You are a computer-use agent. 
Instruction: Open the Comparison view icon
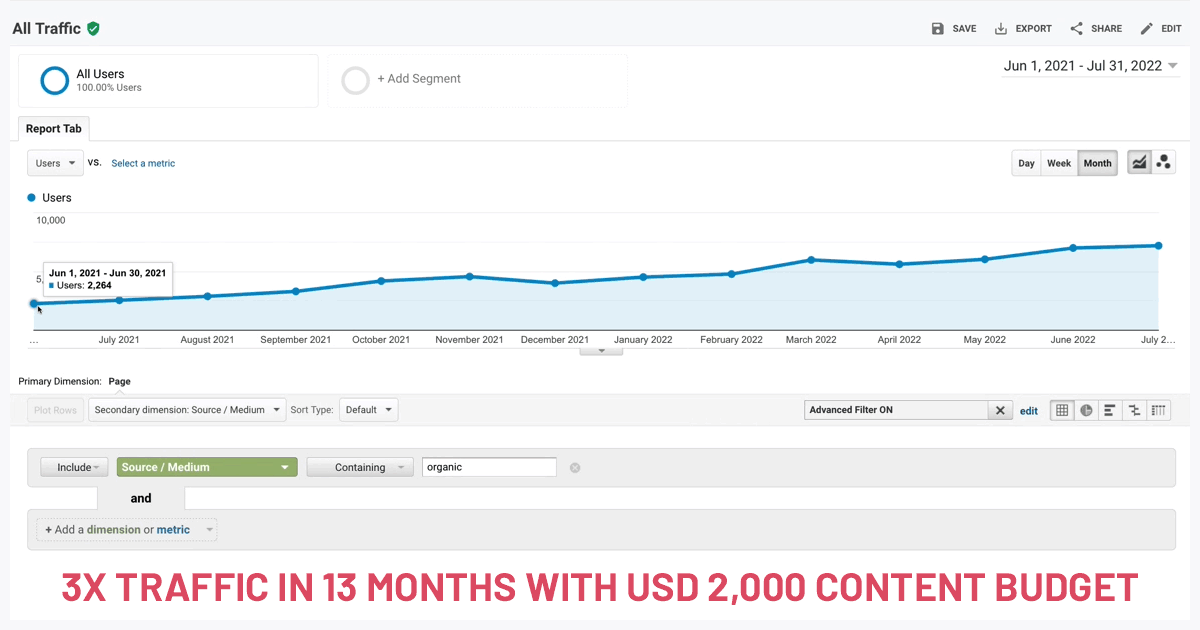coord(1134,410)
